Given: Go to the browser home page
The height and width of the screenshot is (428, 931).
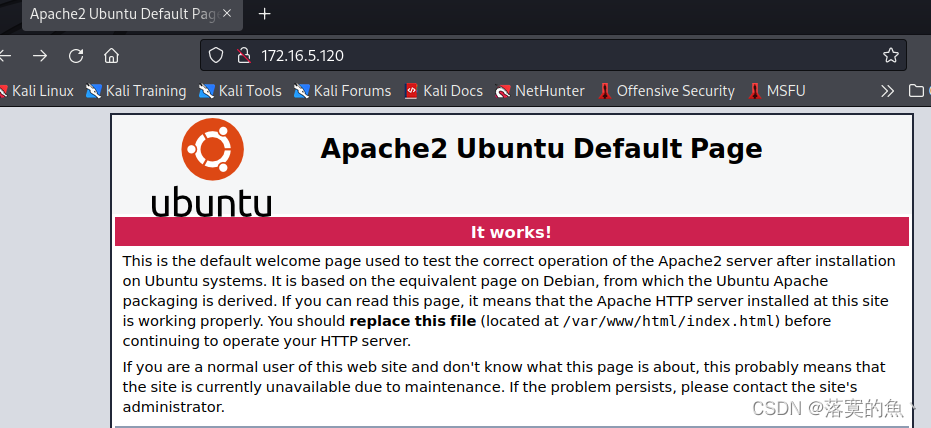Looking at the screenshot, I should 112,55.
